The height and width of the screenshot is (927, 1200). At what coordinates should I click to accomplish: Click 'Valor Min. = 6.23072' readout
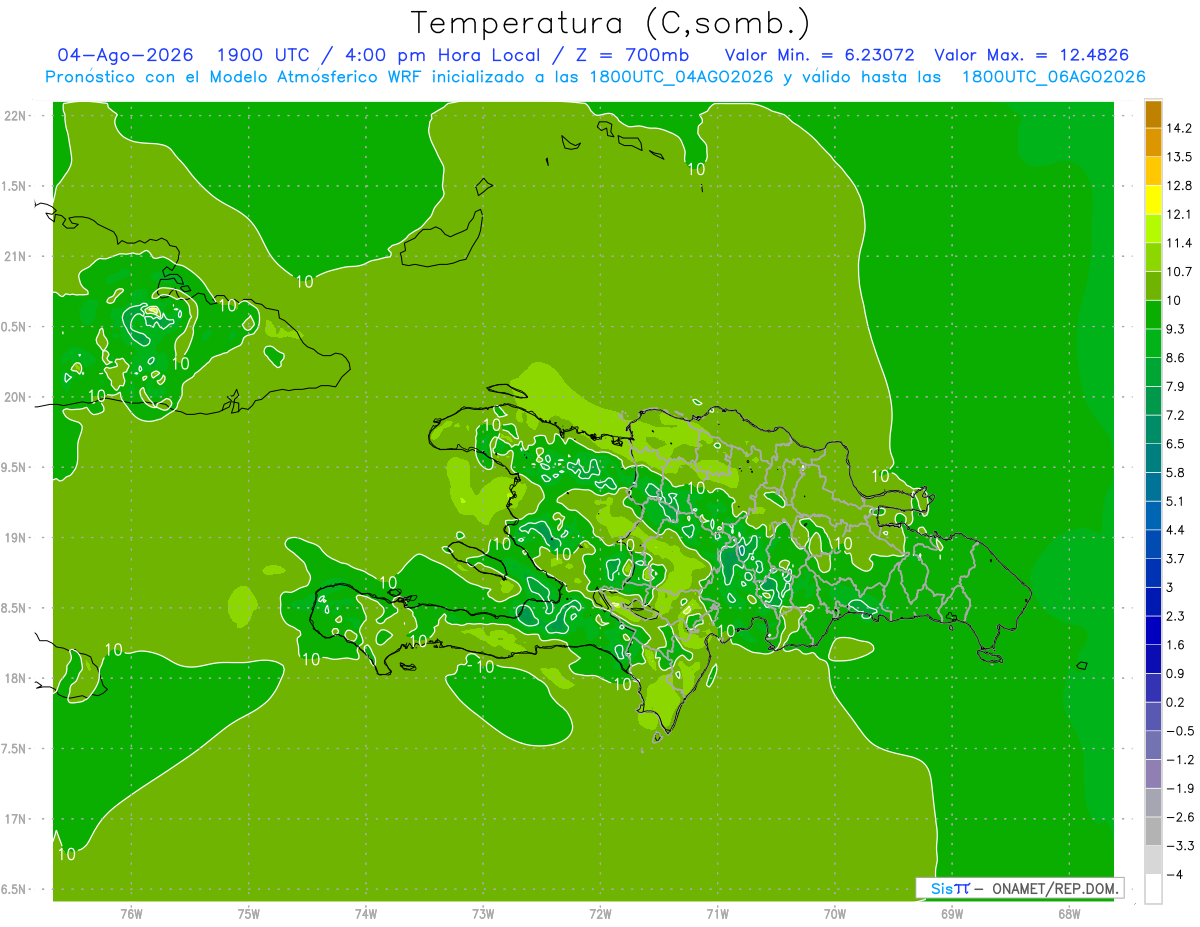(818, 55)
